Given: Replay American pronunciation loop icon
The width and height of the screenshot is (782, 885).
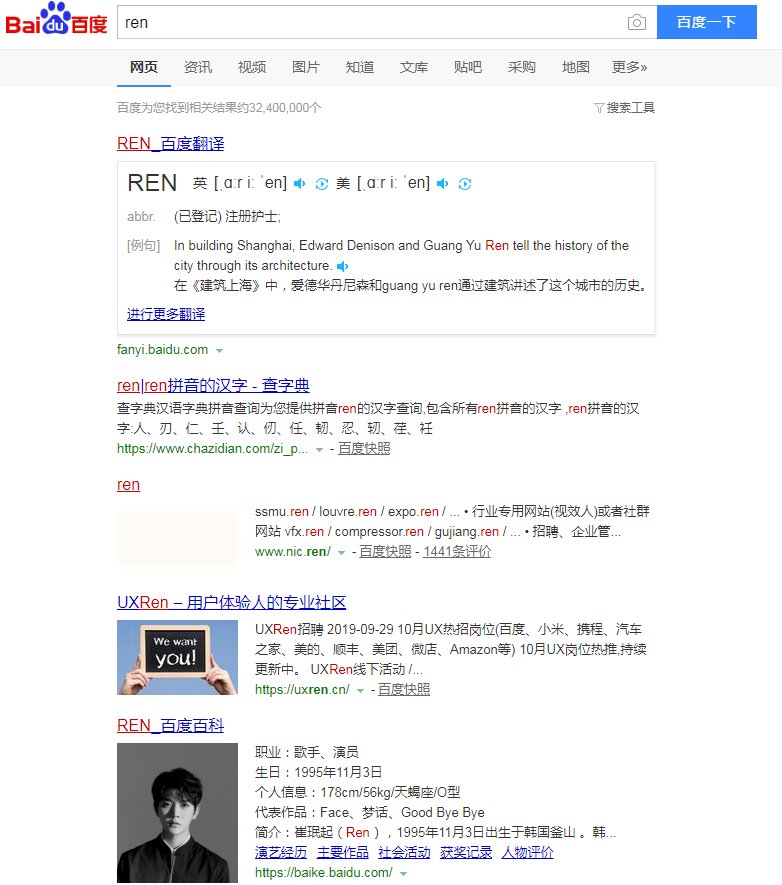Looking at the screenshot, I should (x=465, y=183).
